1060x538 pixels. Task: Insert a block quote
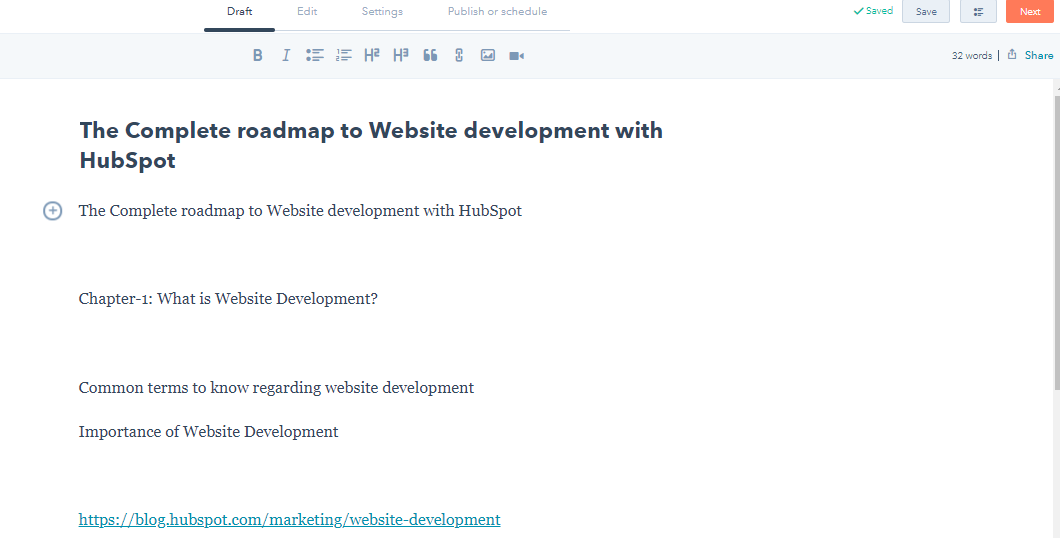click(430, 55)
